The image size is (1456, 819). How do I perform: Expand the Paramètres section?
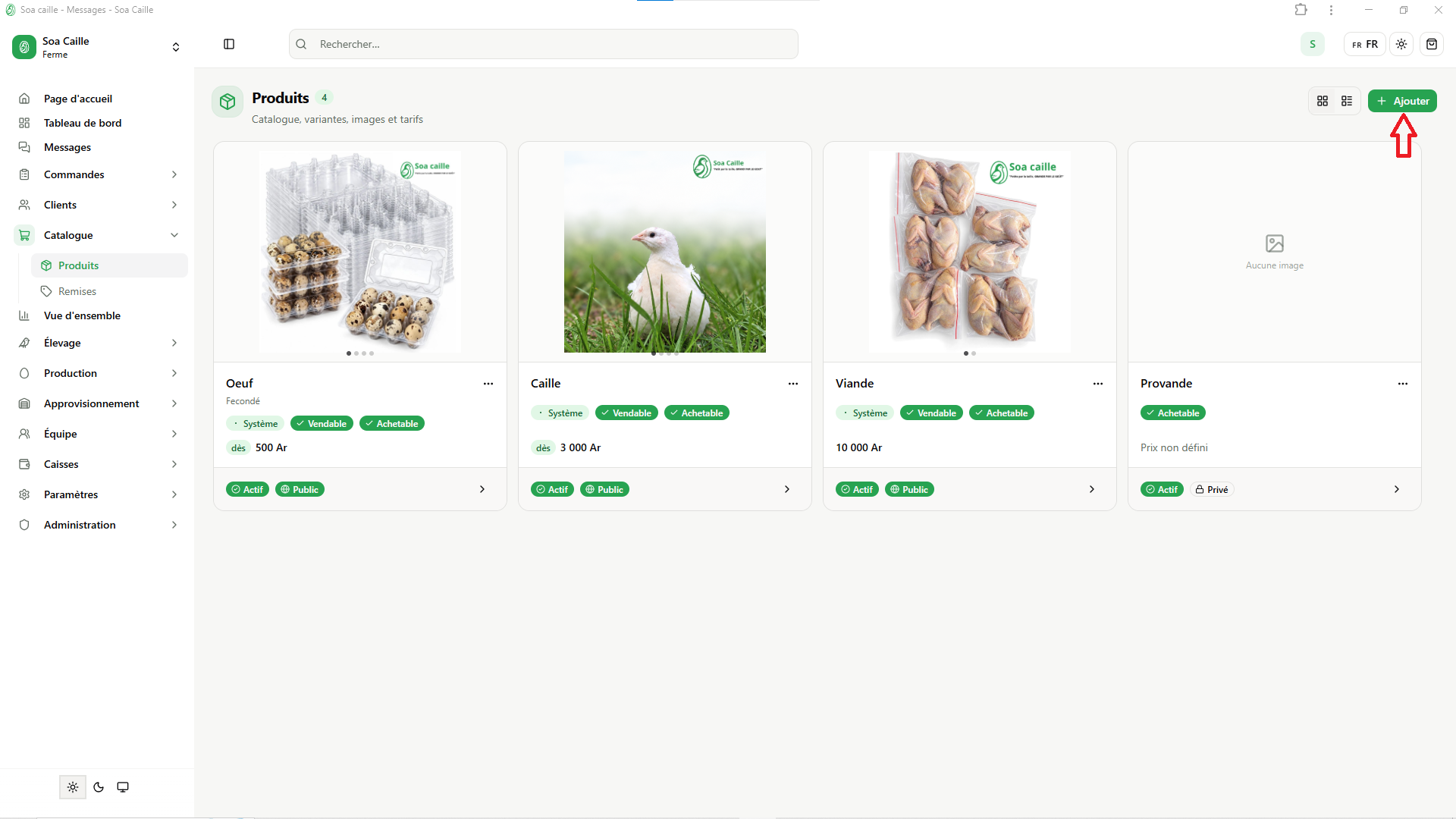pos(97,494)
